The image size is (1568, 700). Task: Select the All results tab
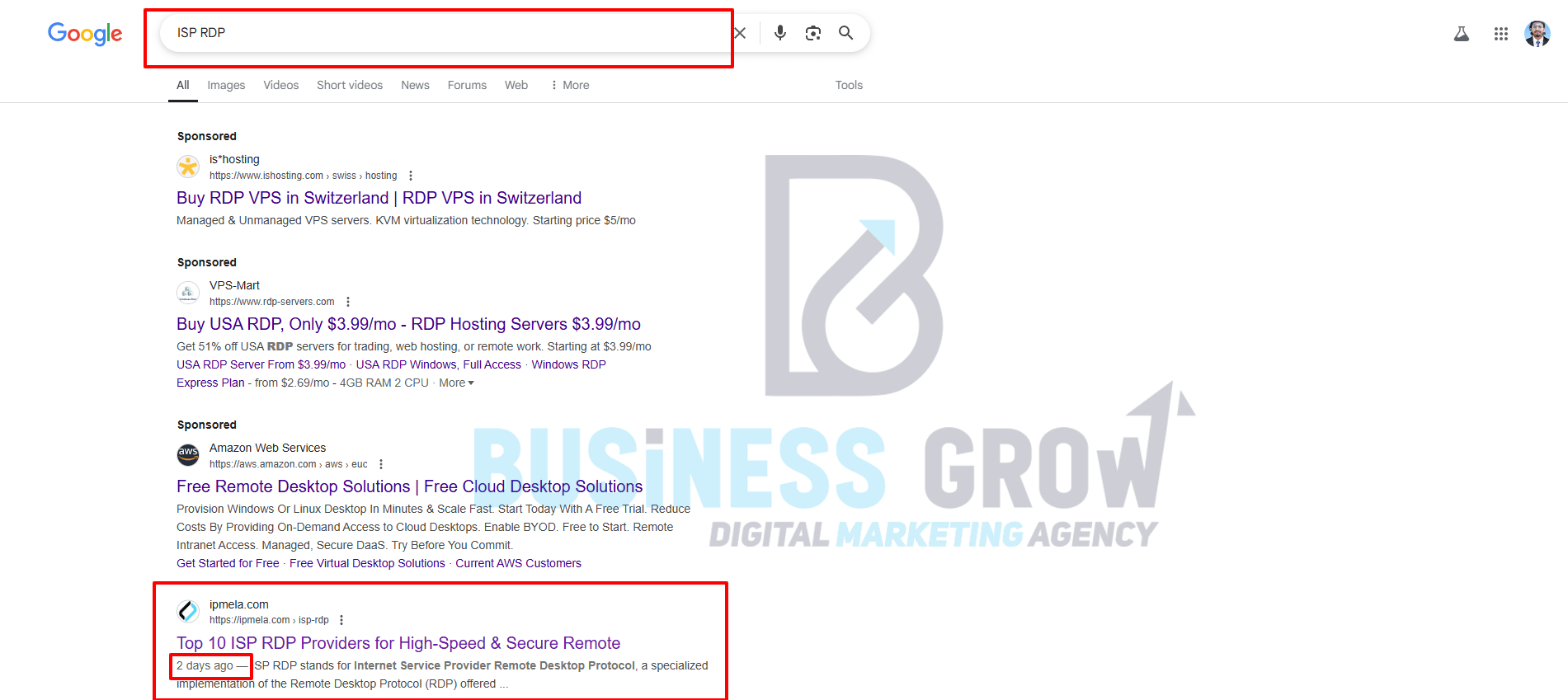pyautogui.click(x=183, y=85)
